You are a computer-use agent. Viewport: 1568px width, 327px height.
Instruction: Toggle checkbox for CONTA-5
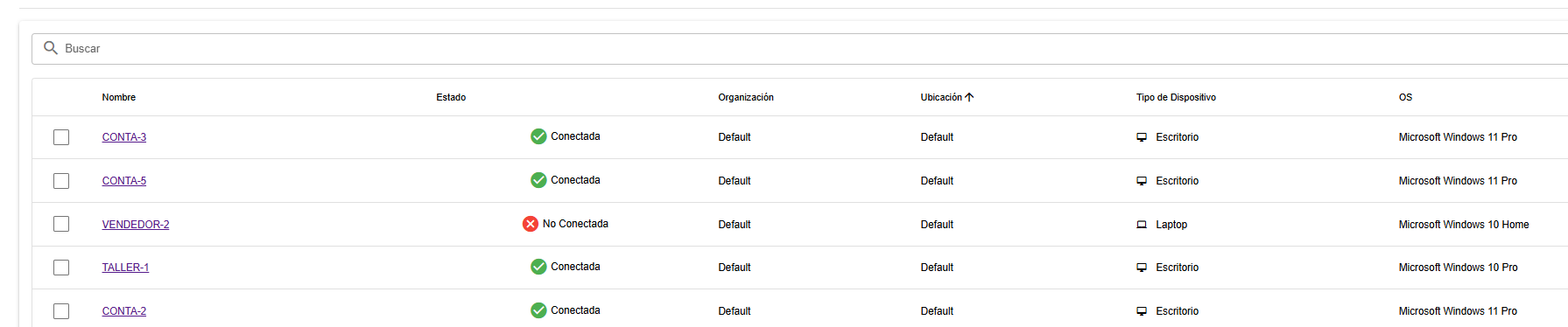pos(61,181)
